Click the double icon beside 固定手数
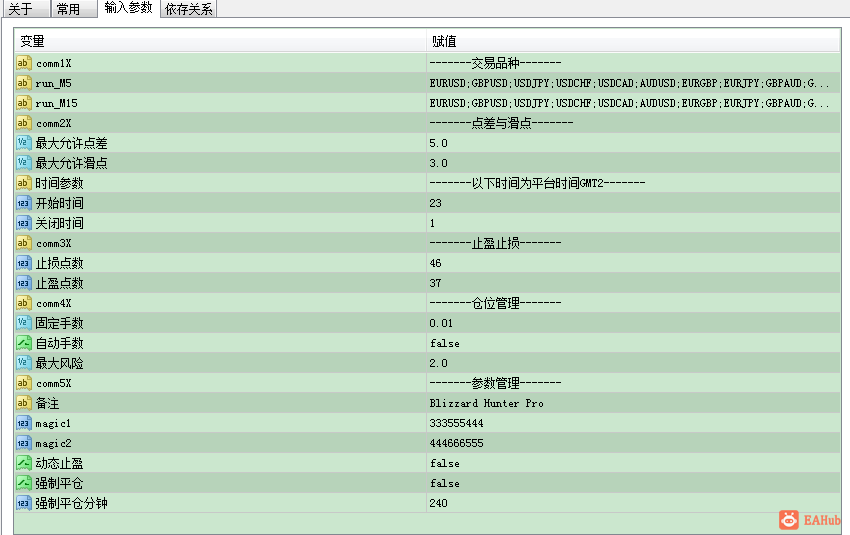The height and width of the screenshot is (535, 850). [x=23, y=323]
